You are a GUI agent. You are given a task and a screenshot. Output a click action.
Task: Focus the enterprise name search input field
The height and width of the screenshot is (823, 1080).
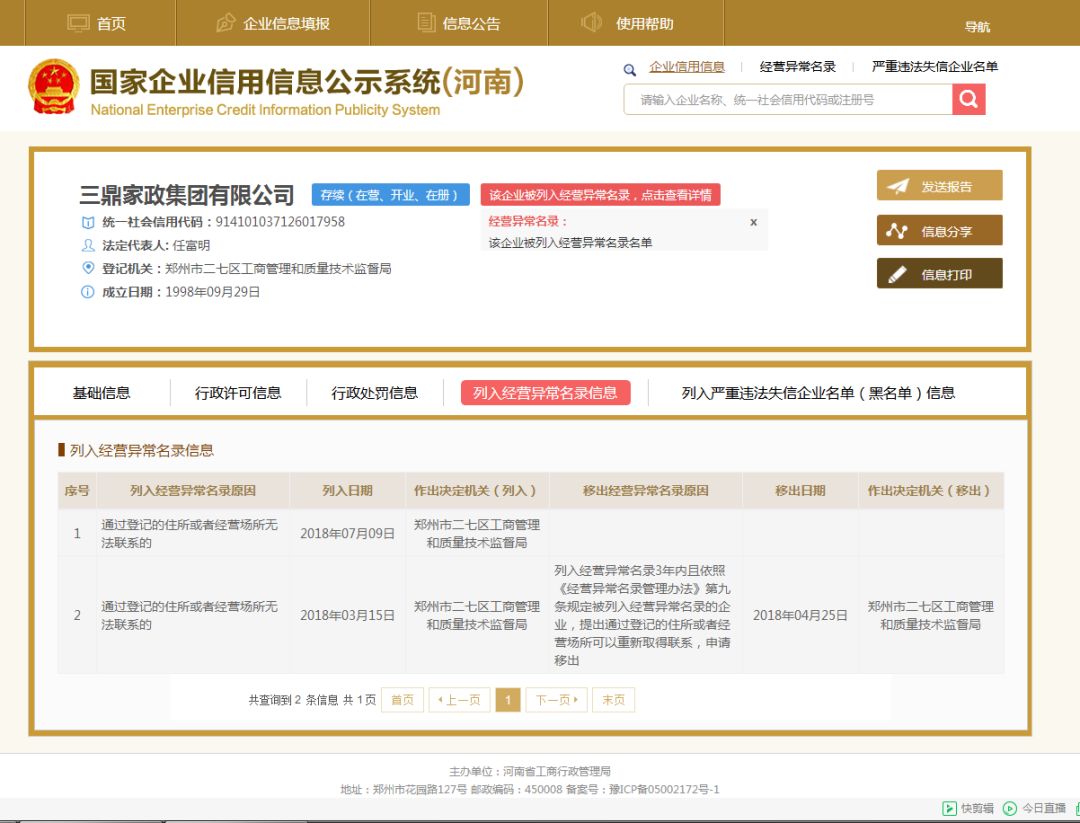tap(788, 99)
